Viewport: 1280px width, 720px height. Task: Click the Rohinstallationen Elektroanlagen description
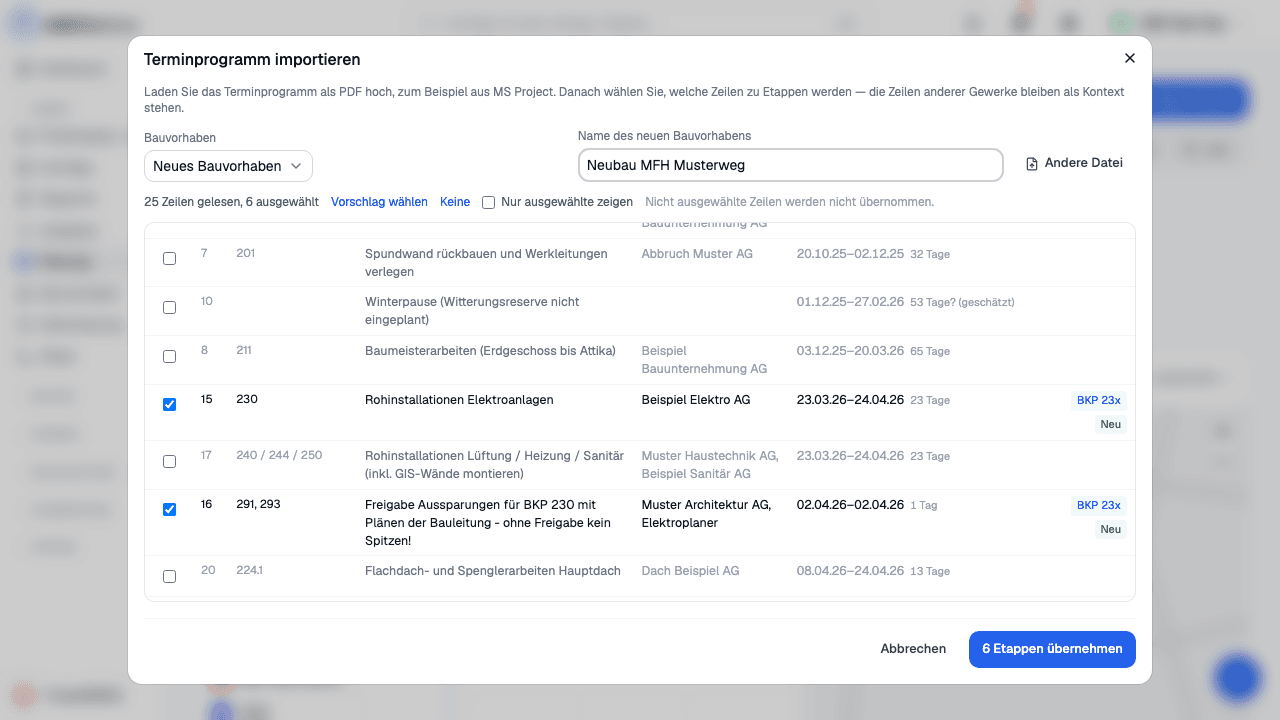459,400
